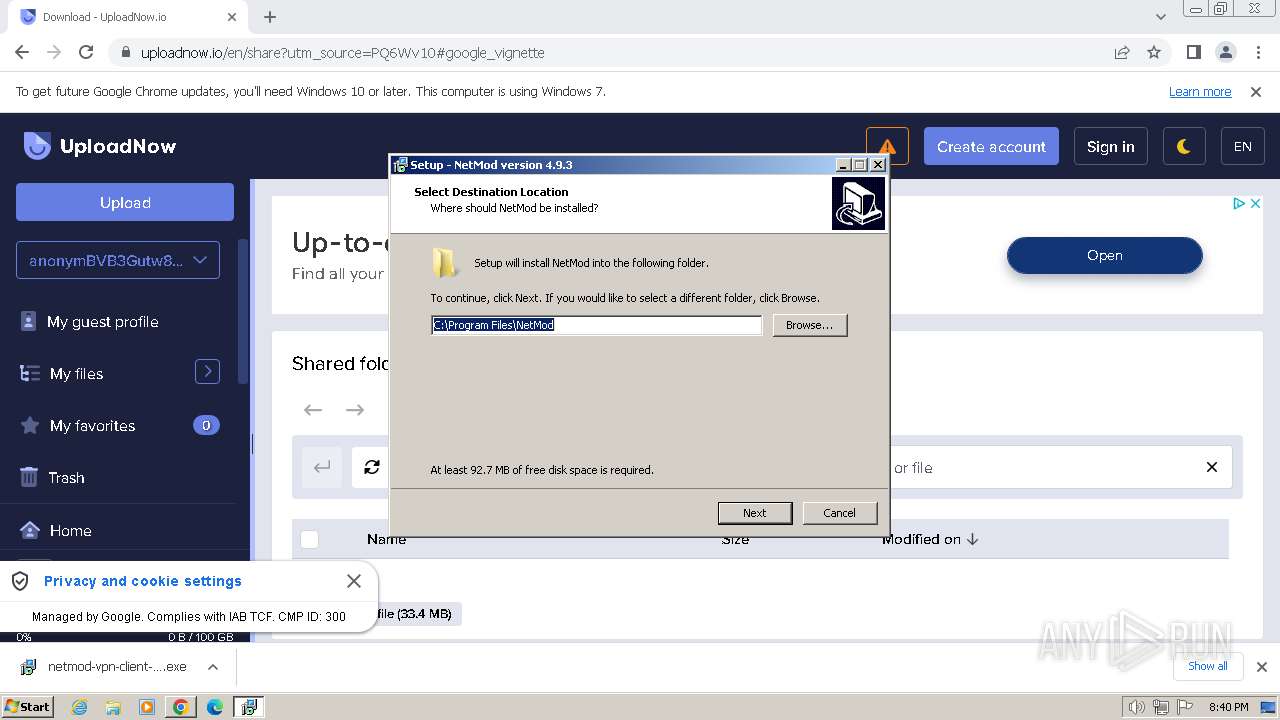Close Privacy and cookie settings popup

click(353, 581)
